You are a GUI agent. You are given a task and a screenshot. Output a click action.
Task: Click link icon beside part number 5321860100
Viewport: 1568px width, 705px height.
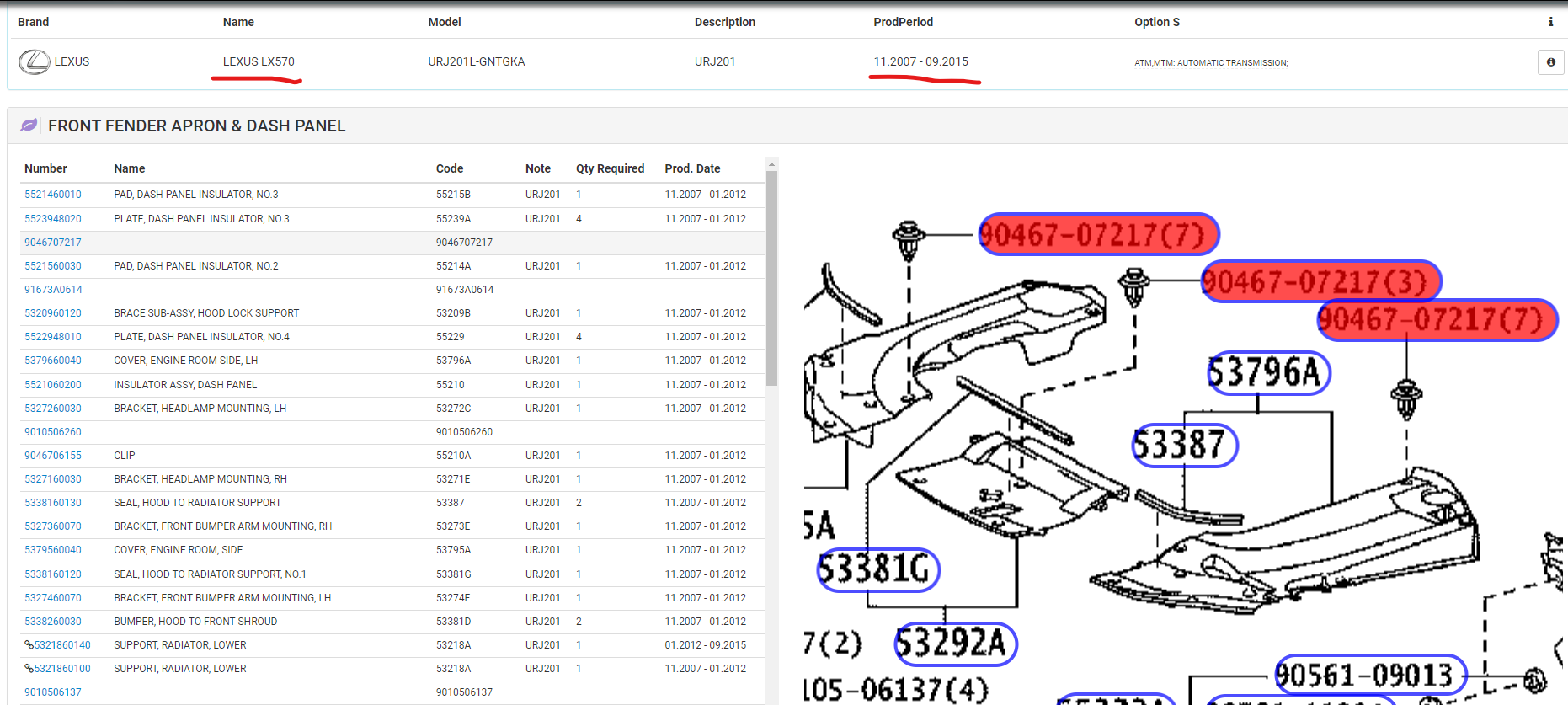pos(29,669)
